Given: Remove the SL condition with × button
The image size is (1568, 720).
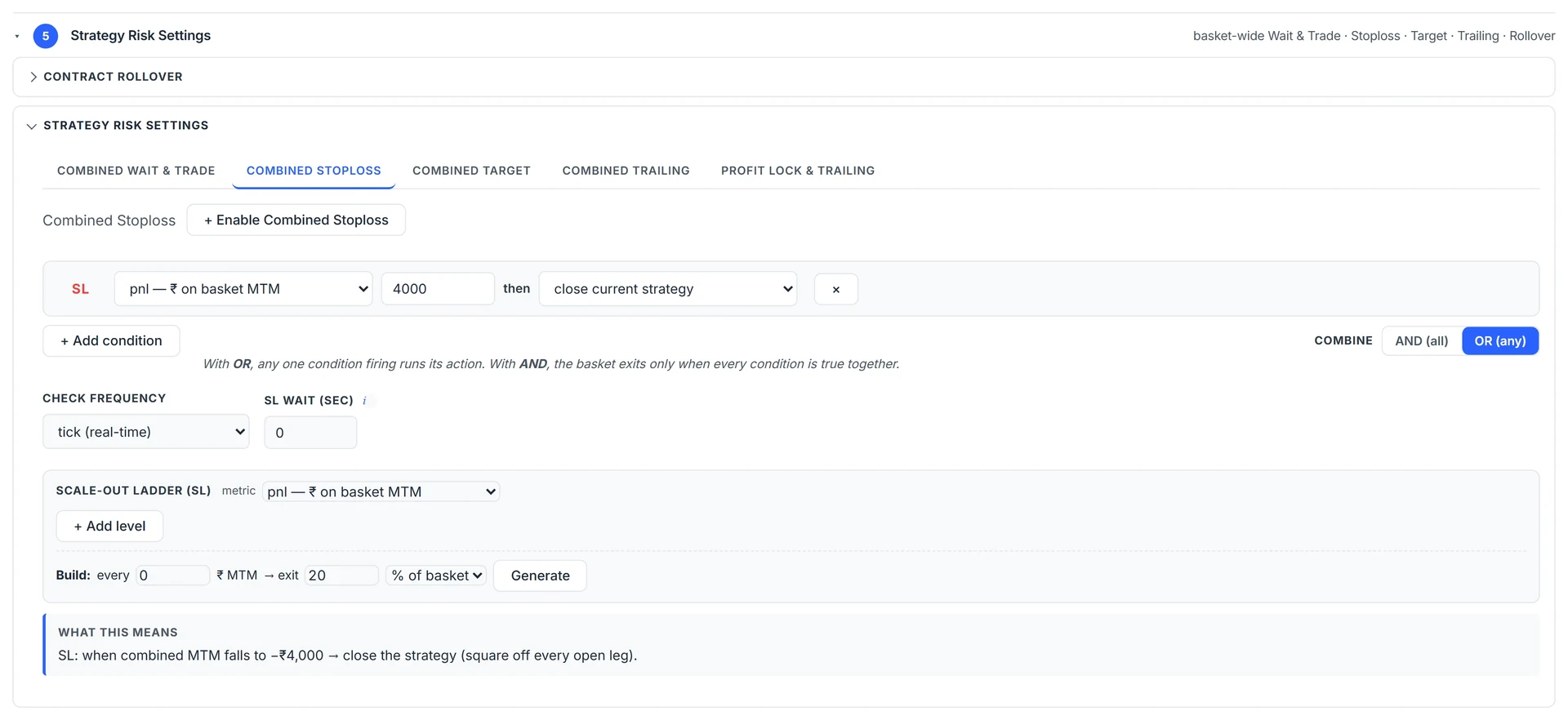Looking at the screenshot, I should tap(835, 289).
